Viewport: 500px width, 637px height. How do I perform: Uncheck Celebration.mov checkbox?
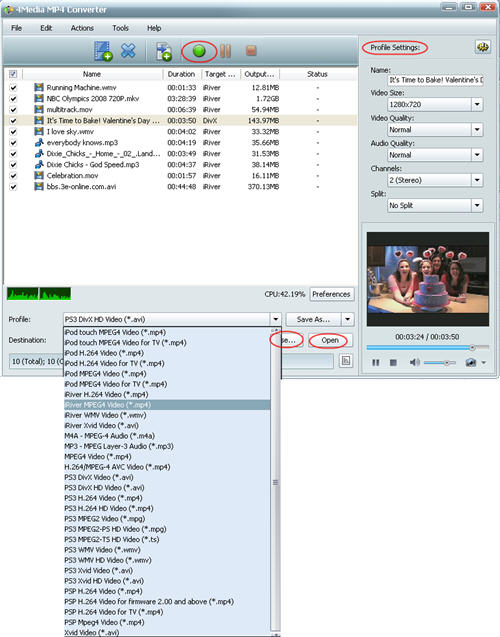click(13, 176)
